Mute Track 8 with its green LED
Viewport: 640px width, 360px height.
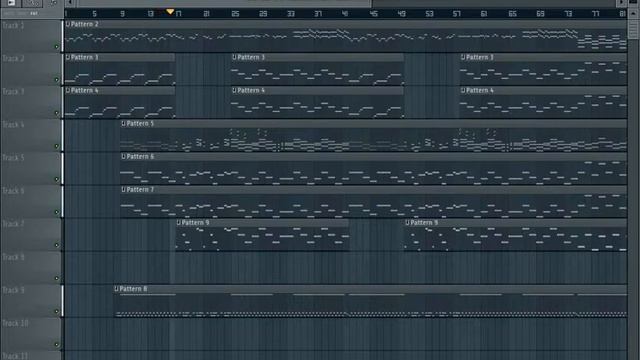click(57, 278)
